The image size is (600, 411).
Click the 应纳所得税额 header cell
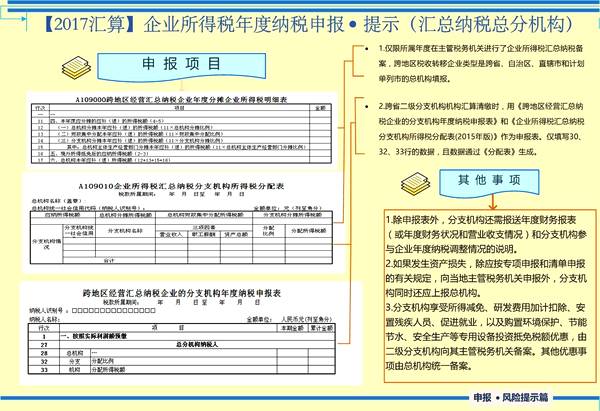pos(63,215)
